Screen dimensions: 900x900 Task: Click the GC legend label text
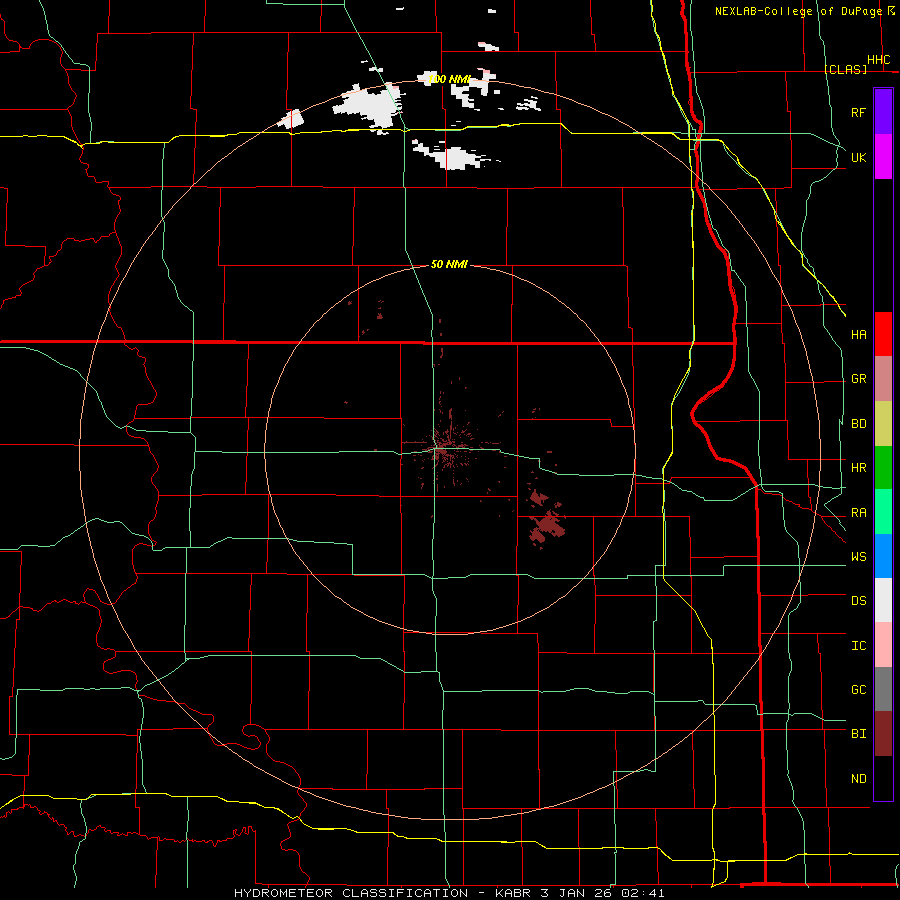[x=858, y=690]
